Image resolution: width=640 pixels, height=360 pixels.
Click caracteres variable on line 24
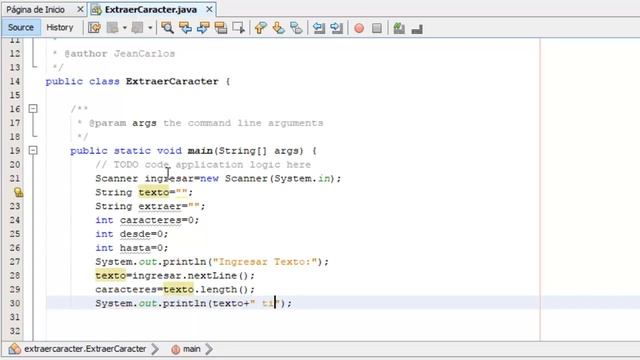151,220
